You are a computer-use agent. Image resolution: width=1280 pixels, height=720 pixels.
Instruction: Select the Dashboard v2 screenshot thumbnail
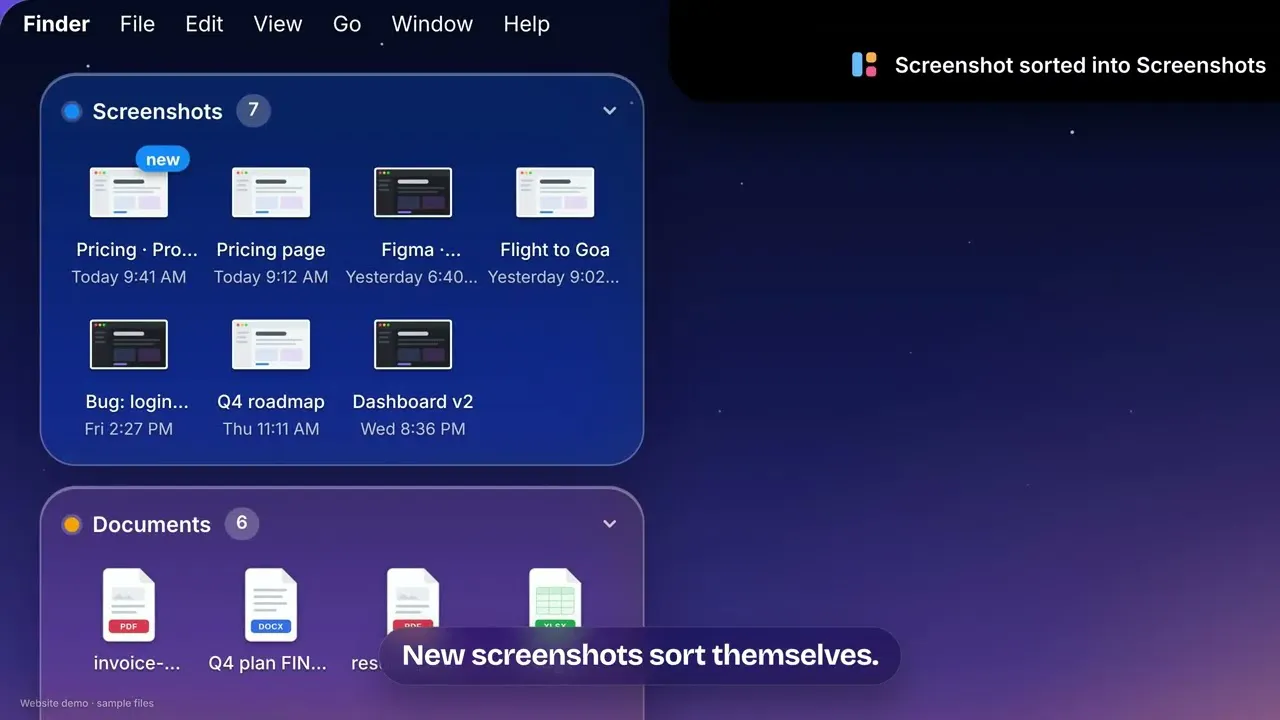coord(413,344)
